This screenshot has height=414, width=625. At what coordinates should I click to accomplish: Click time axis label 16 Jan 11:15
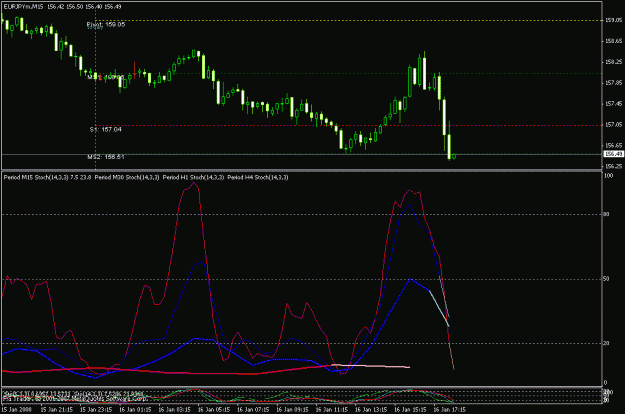click(x=332, y=410)
